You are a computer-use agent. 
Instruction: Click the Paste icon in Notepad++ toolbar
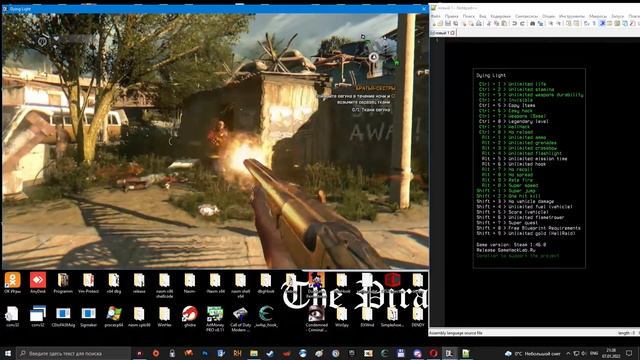pyautogui.click(x=504, y=24)
